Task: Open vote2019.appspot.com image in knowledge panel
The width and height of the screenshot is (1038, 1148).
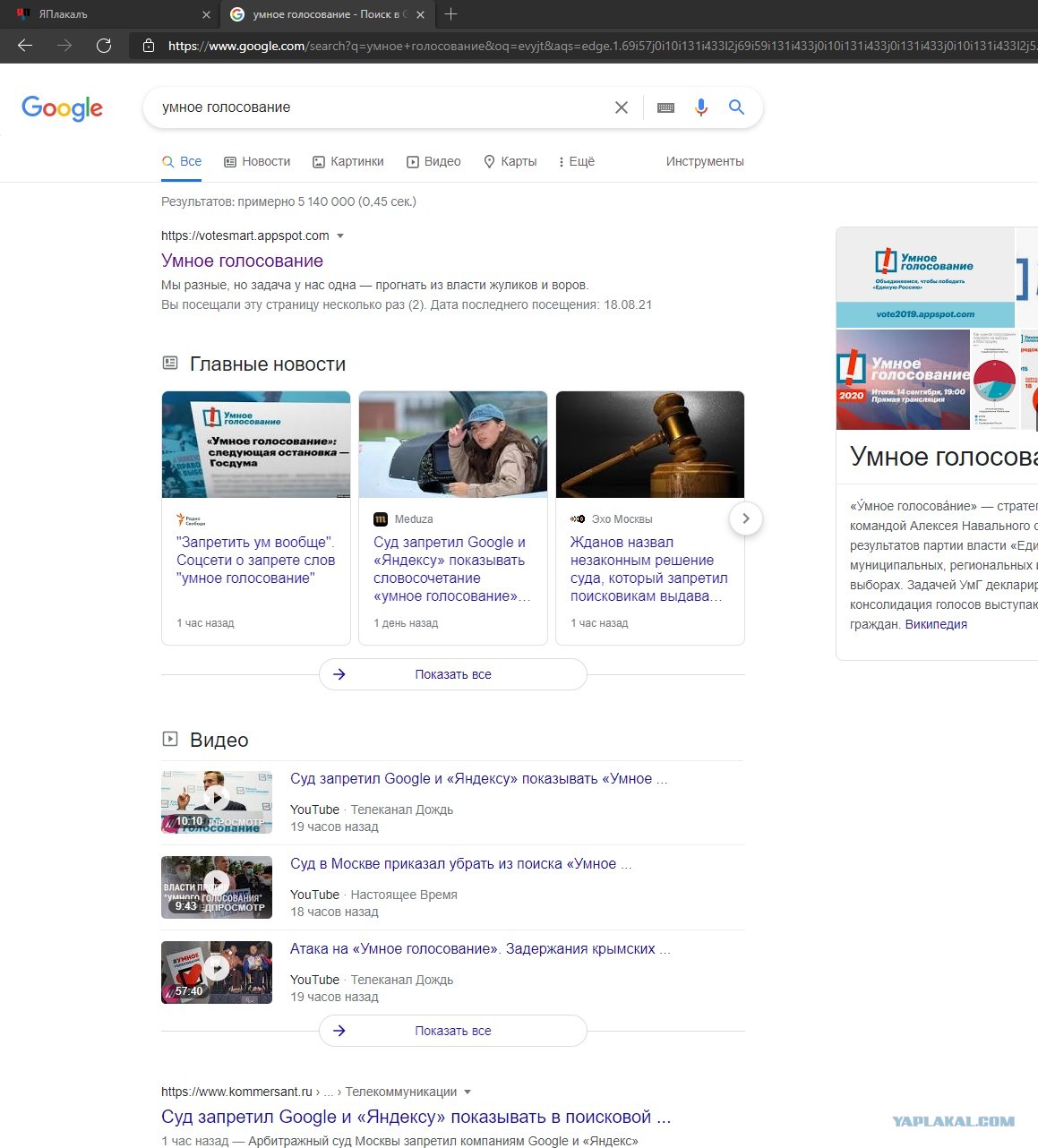Action: [x=925, y=278]
